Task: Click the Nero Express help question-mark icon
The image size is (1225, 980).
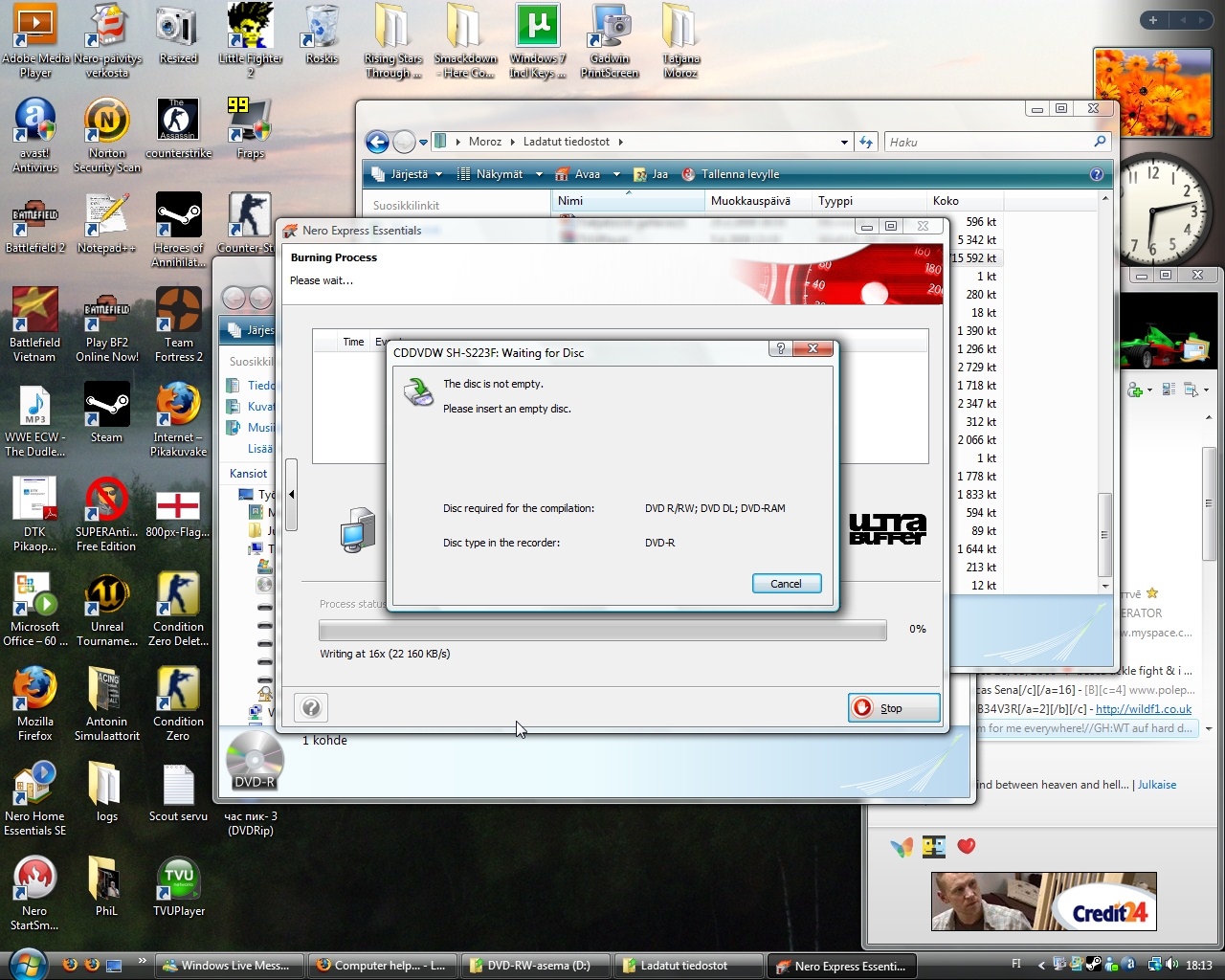Action: pyautogui.click(x=311, y=707)
